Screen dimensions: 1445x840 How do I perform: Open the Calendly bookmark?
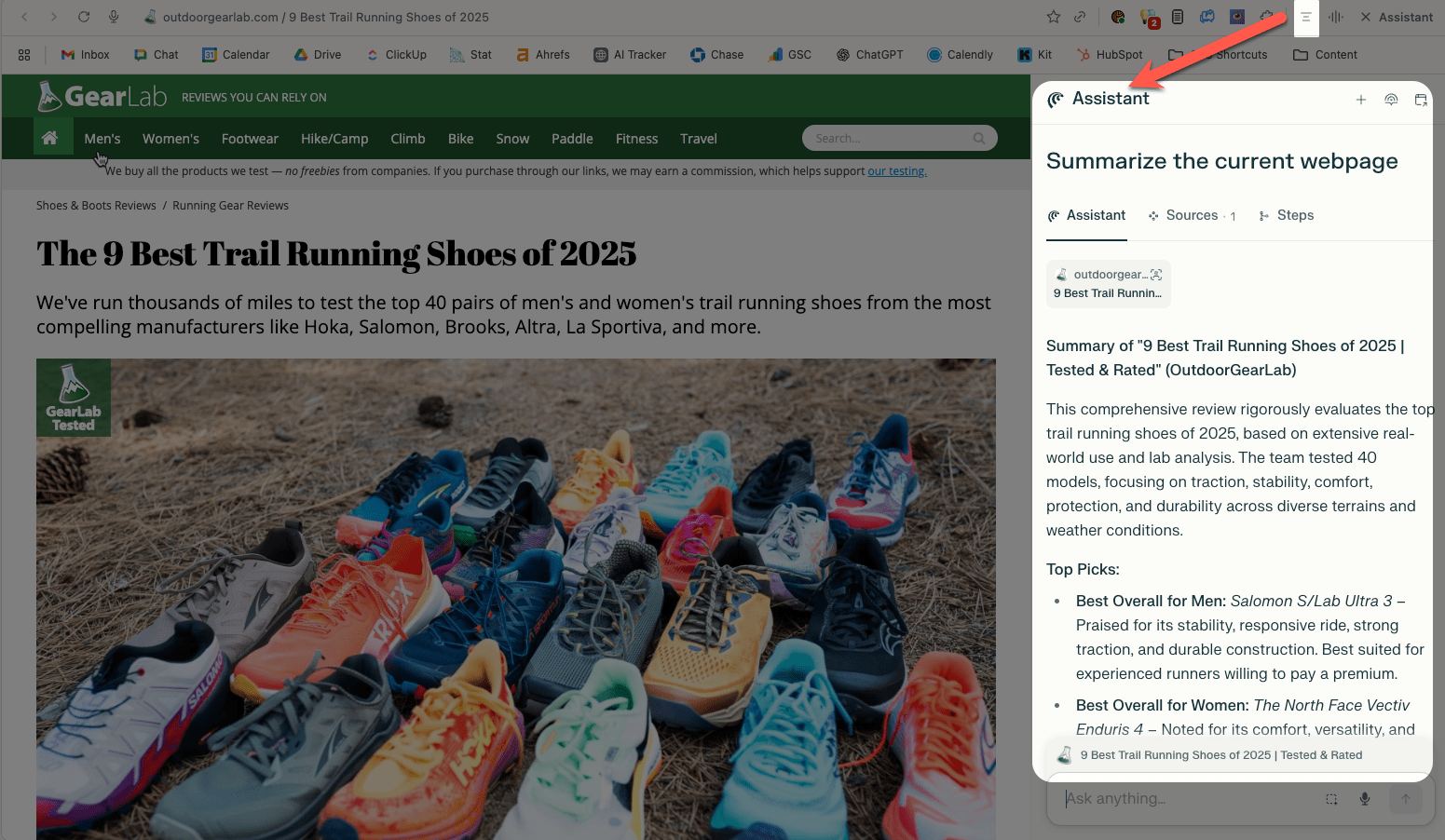pyautogui.click(x=960, y=55)
